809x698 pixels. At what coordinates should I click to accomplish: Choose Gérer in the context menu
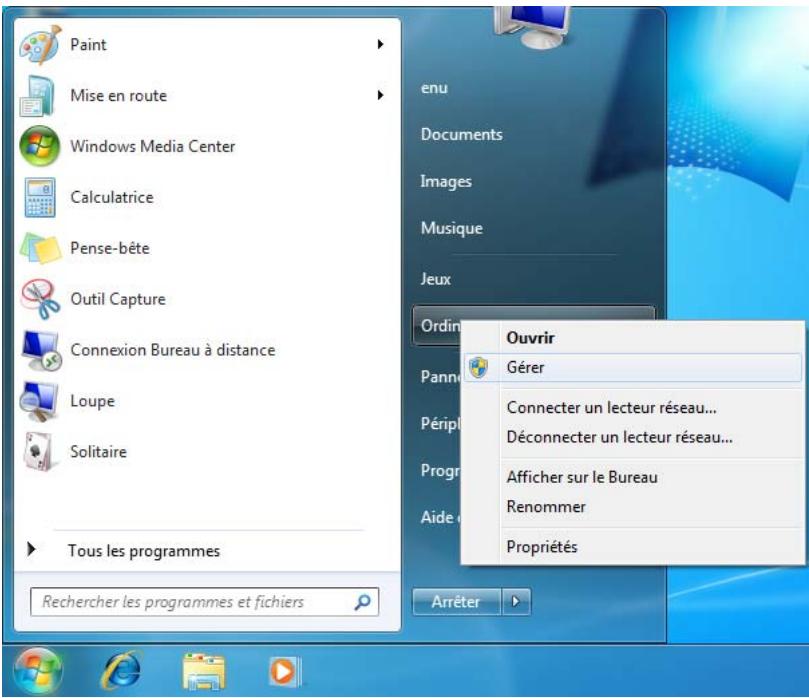coord(633,367)
